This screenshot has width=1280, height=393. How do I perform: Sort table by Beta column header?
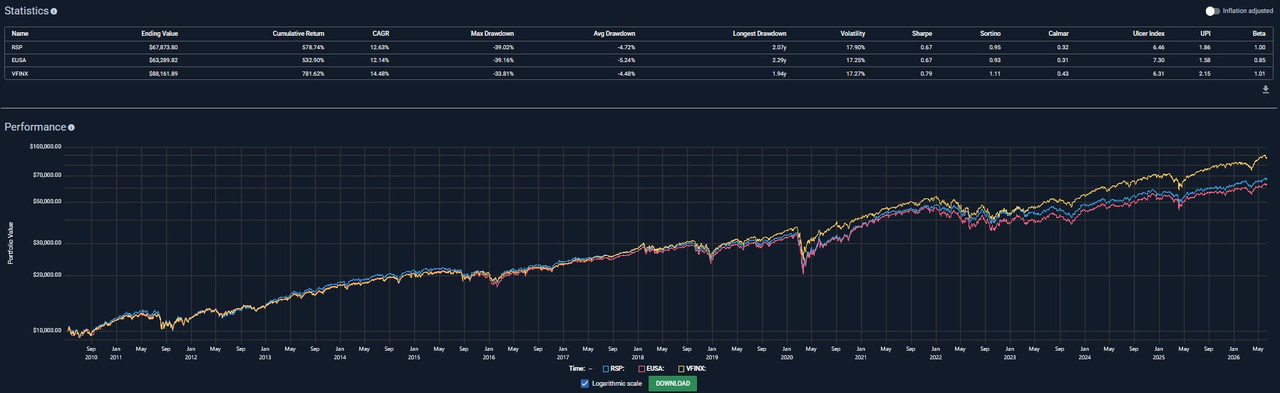coord(1260,33)
